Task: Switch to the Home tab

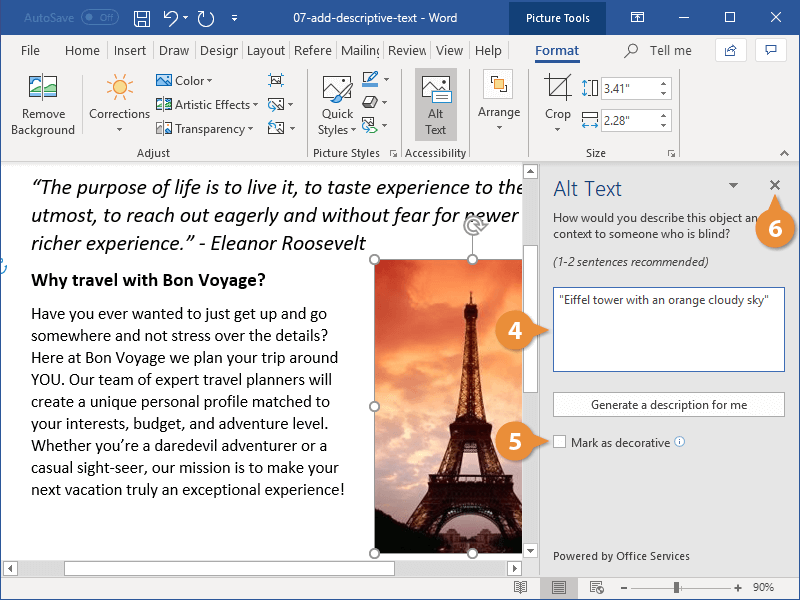Action: pos(82,51)
